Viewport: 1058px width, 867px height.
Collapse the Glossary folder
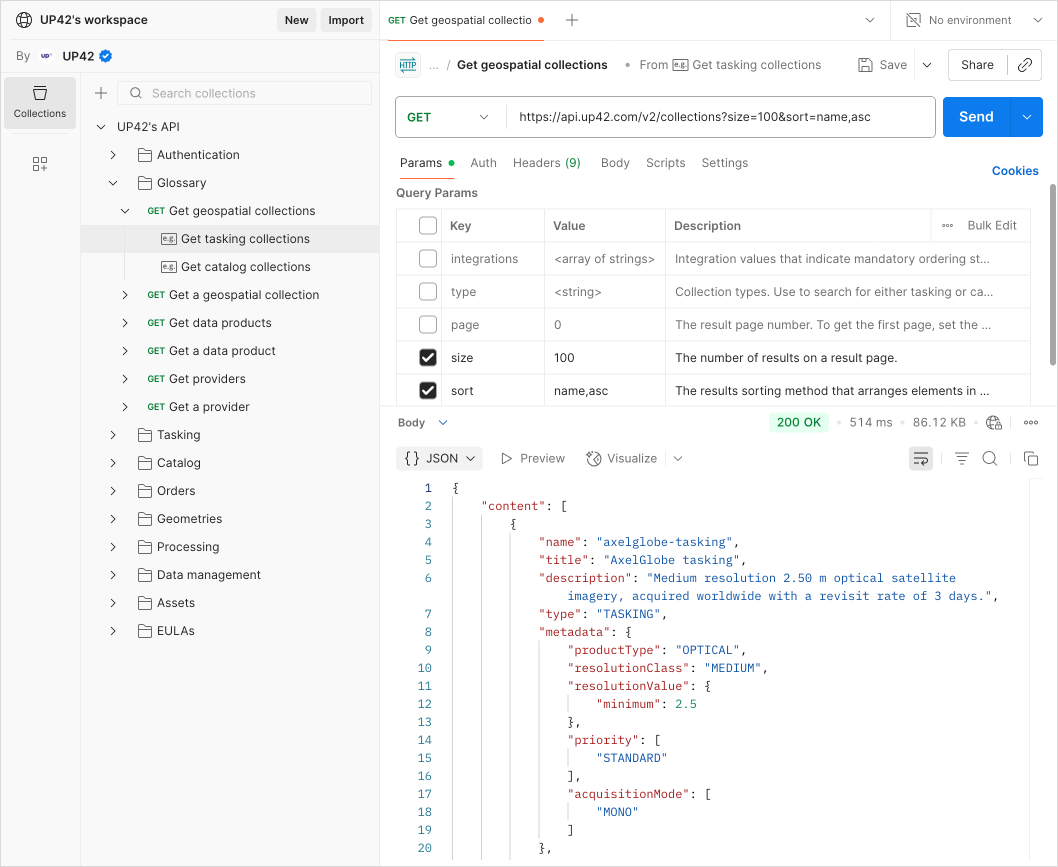tap(113, 183)
